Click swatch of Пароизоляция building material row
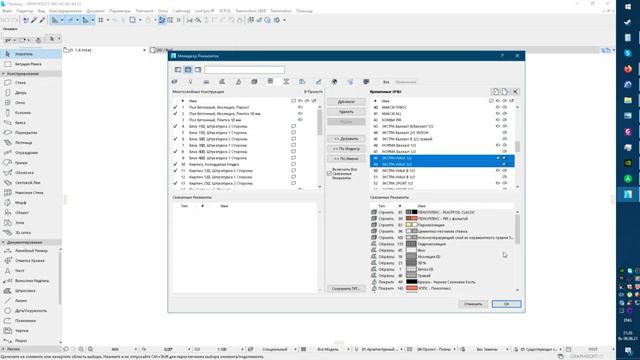 click(411, 225)
